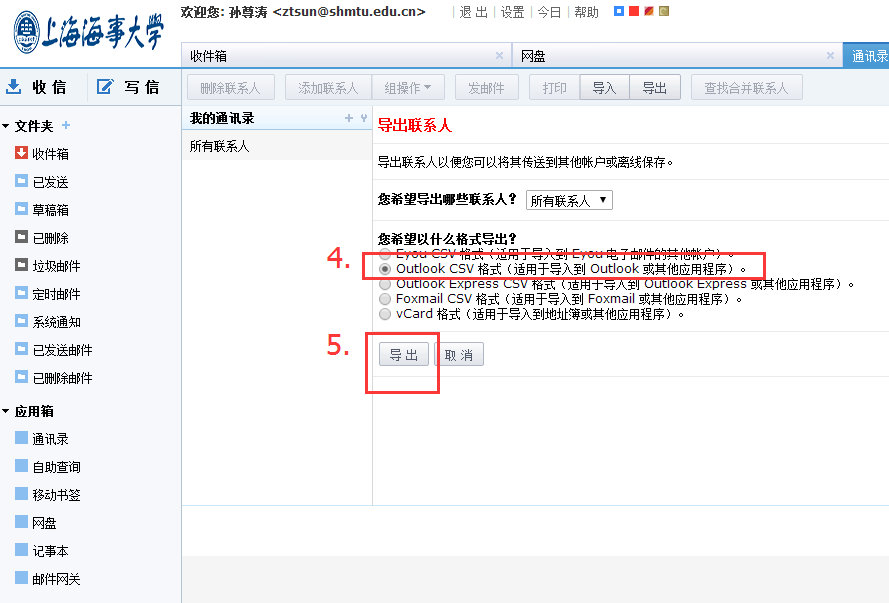Select the Outlook CSV format radio button
Viewport: 889px width, 603px height.
386,269
